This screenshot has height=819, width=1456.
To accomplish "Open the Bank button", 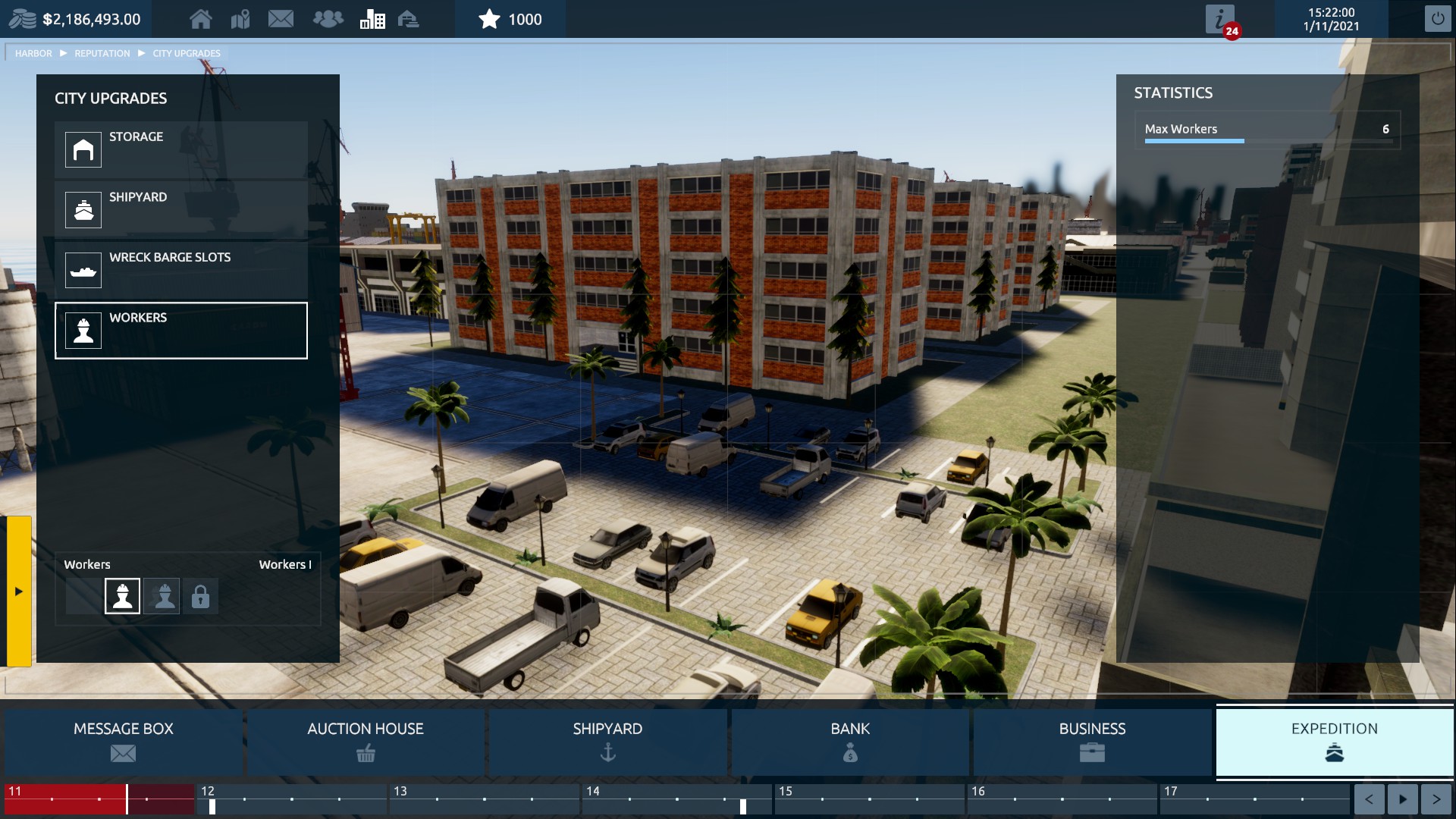I will (x=849, y=740).
